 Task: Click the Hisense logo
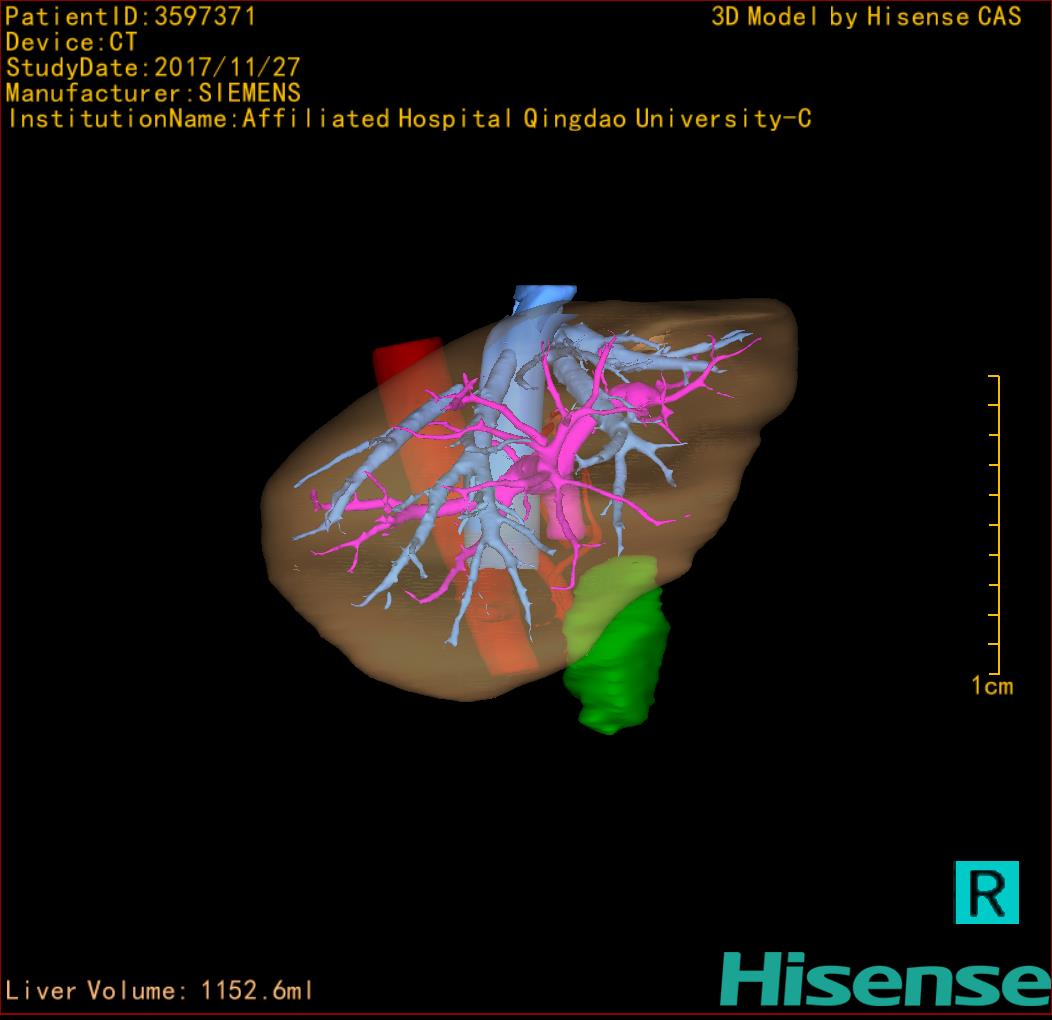tap(885, 979)
